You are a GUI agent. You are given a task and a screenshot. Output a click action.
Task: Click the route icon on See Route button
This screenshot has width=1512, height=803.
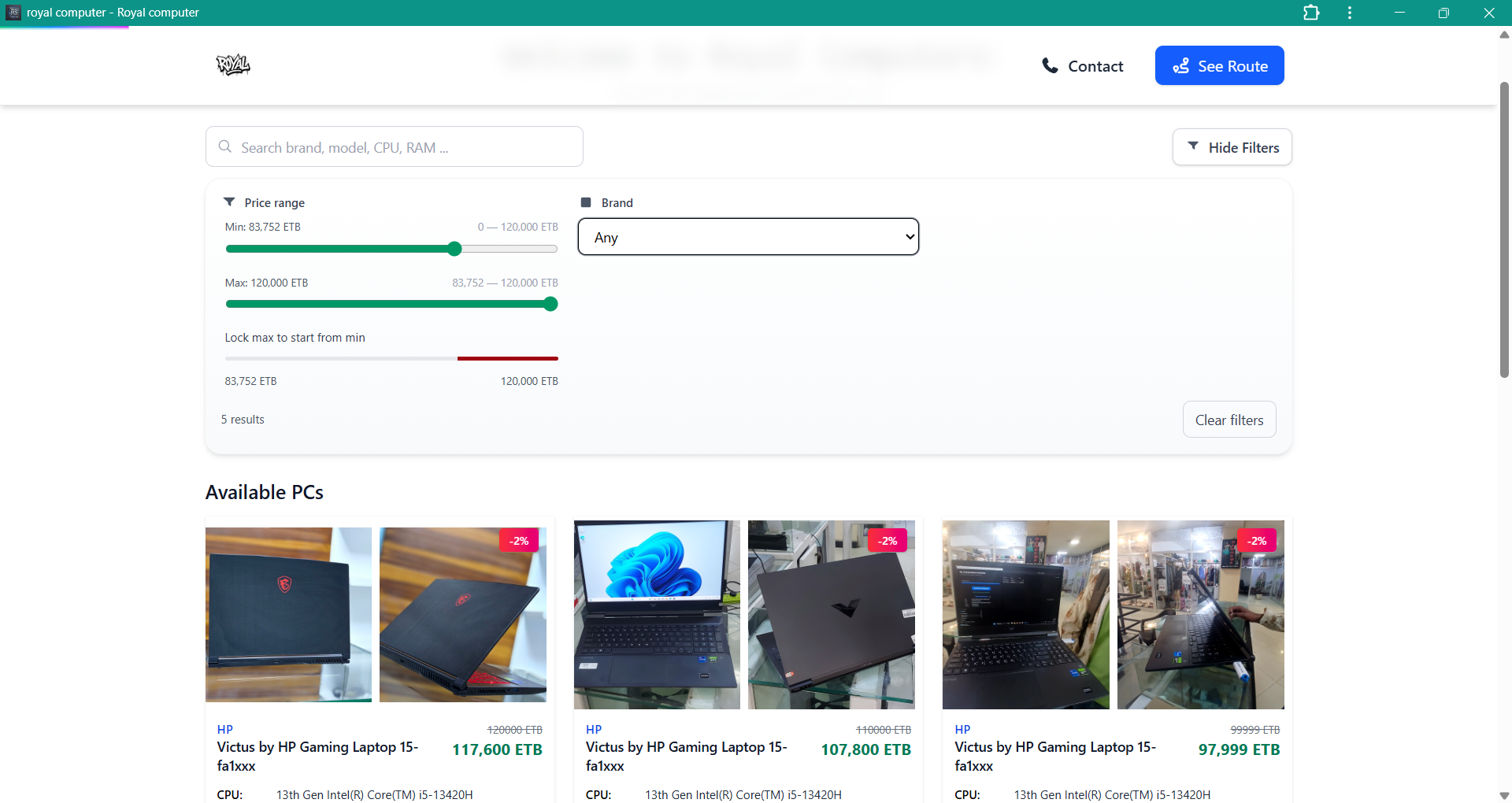coord(1182,65)
